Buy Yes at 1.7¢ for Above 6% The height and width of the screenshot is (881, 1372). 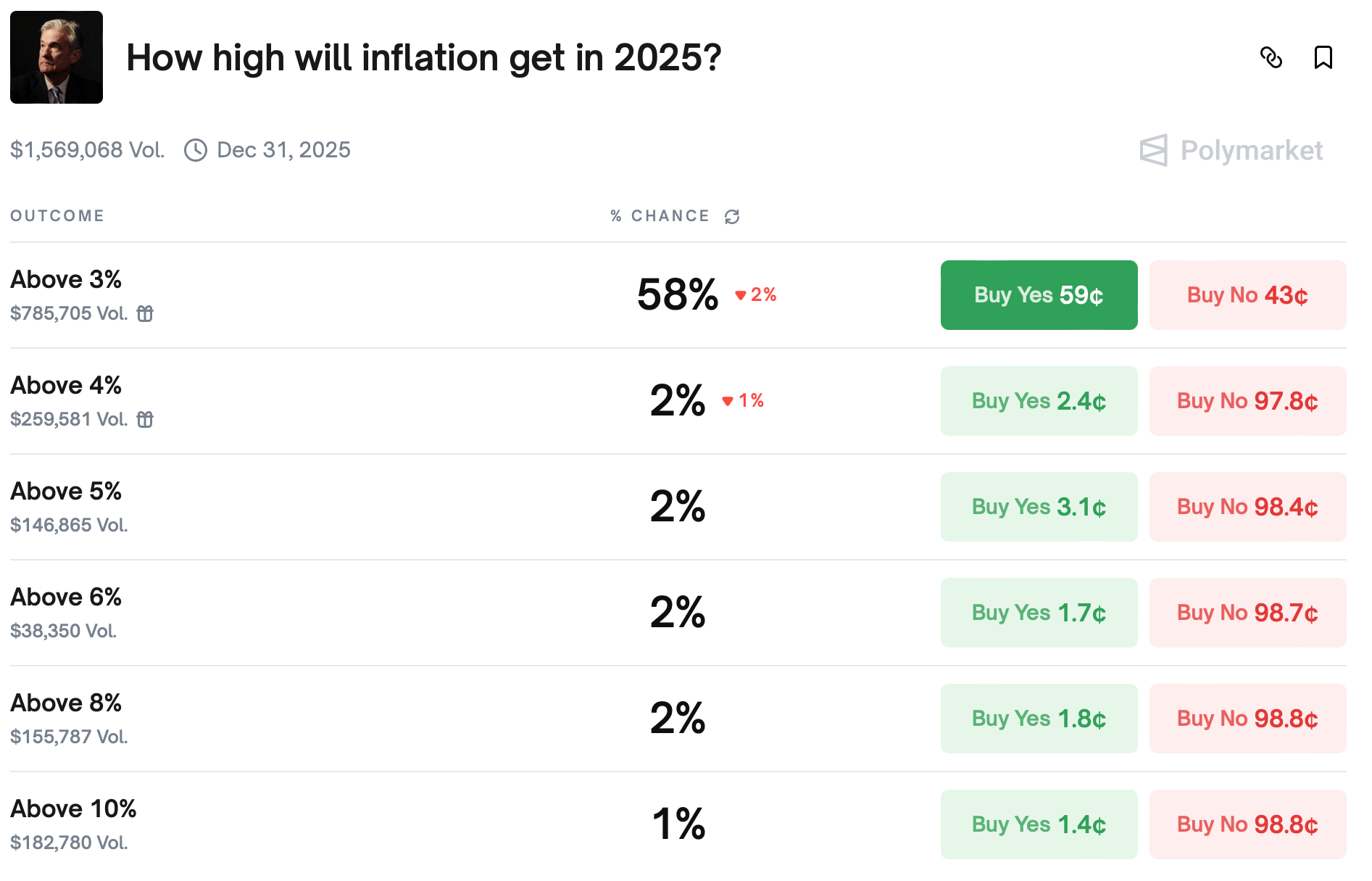(x=1039, y=613)
